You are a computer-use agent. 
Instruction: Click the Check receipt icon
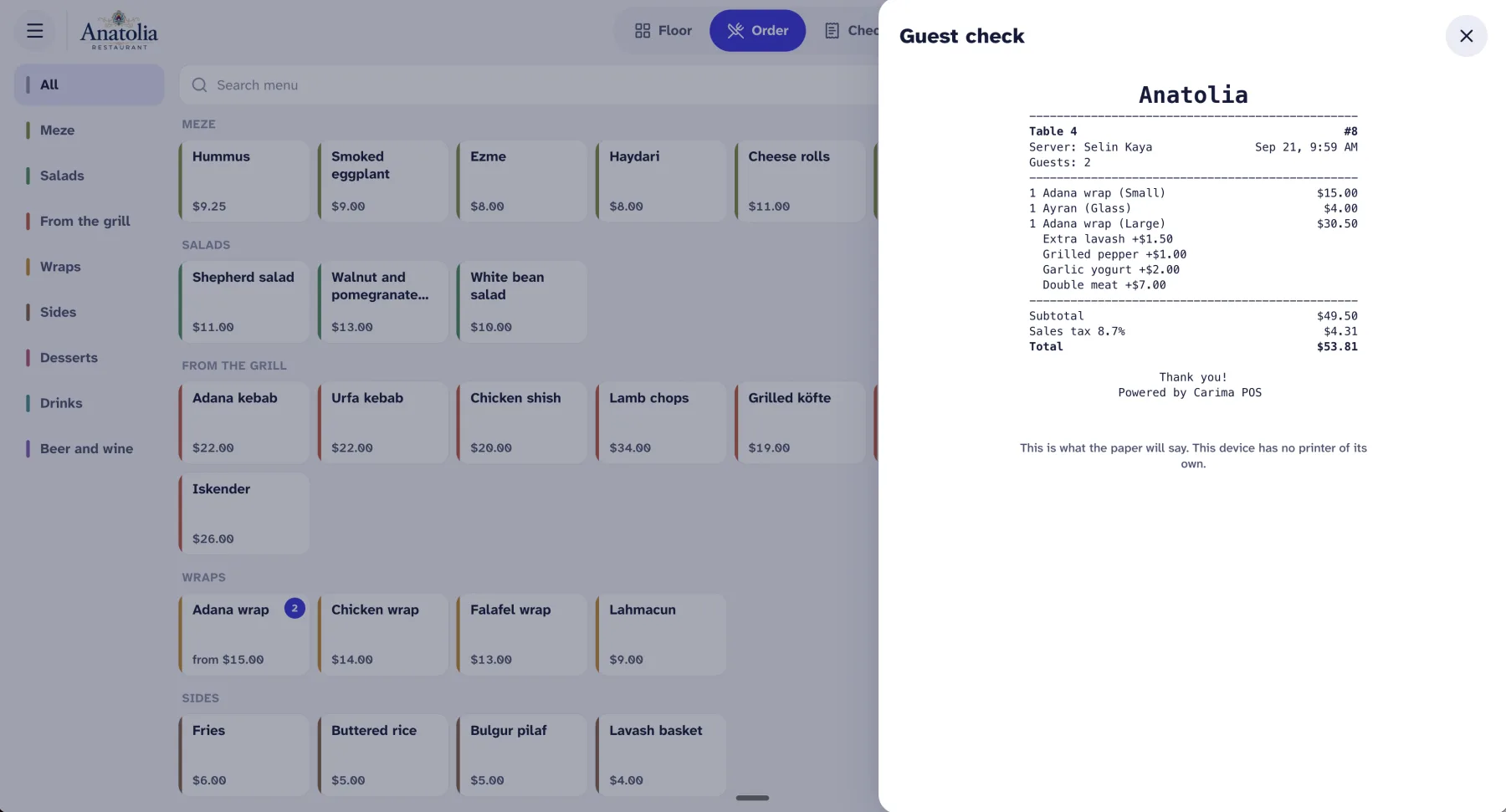832,31
